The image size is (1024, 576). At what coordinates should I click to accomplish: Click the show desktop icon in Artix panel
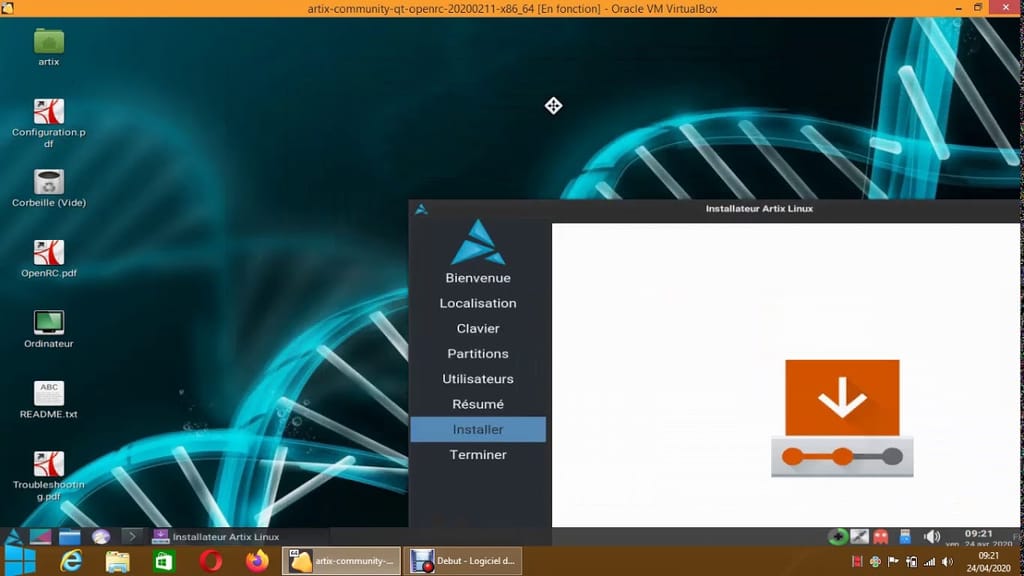(x=40, y=537)
